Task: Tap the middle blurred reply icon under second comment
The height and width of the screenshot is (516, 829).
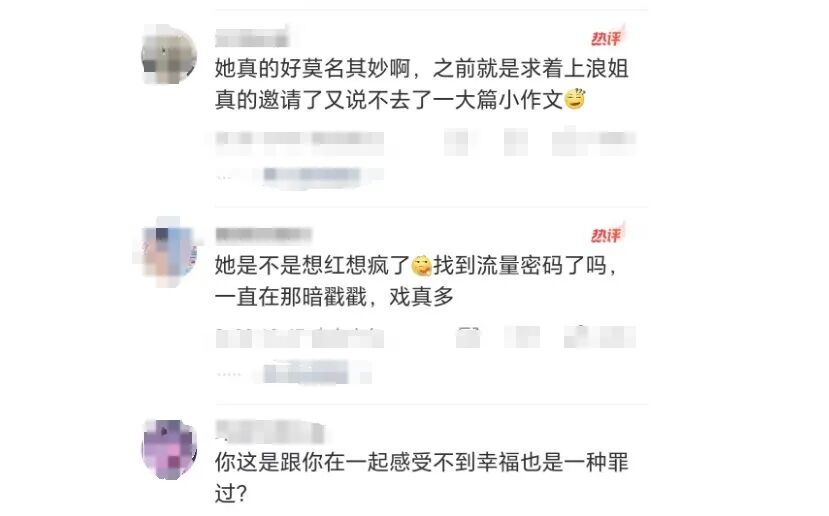Action: click(x=522, y=337)
